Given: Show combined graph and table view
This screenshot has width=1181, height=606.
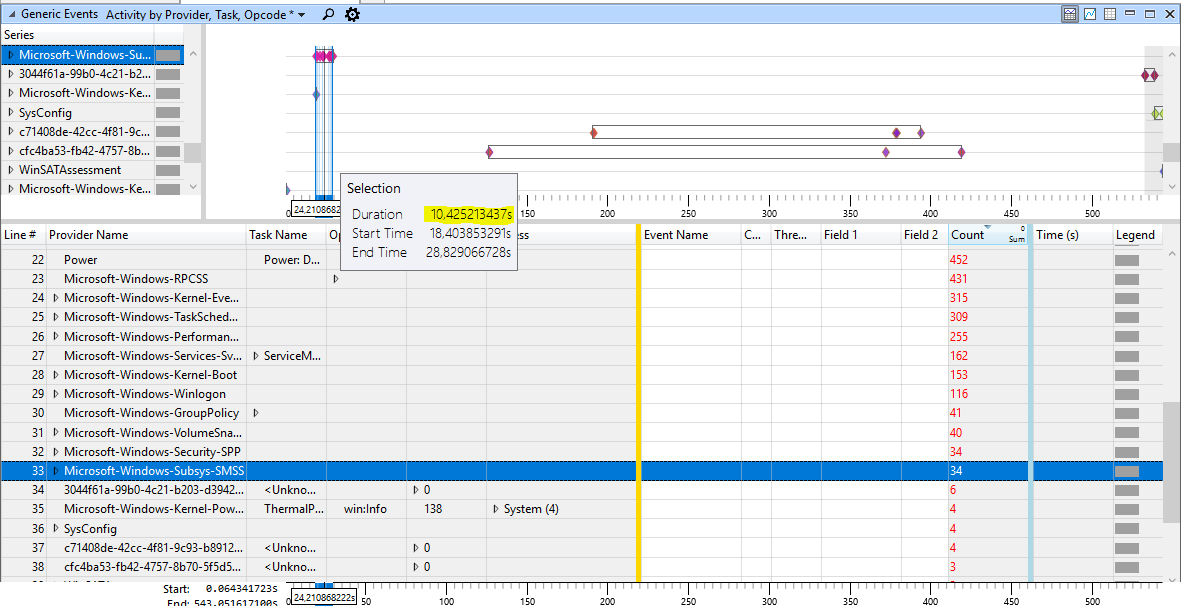Looking at the screenshot, I should coord(1070,14).
